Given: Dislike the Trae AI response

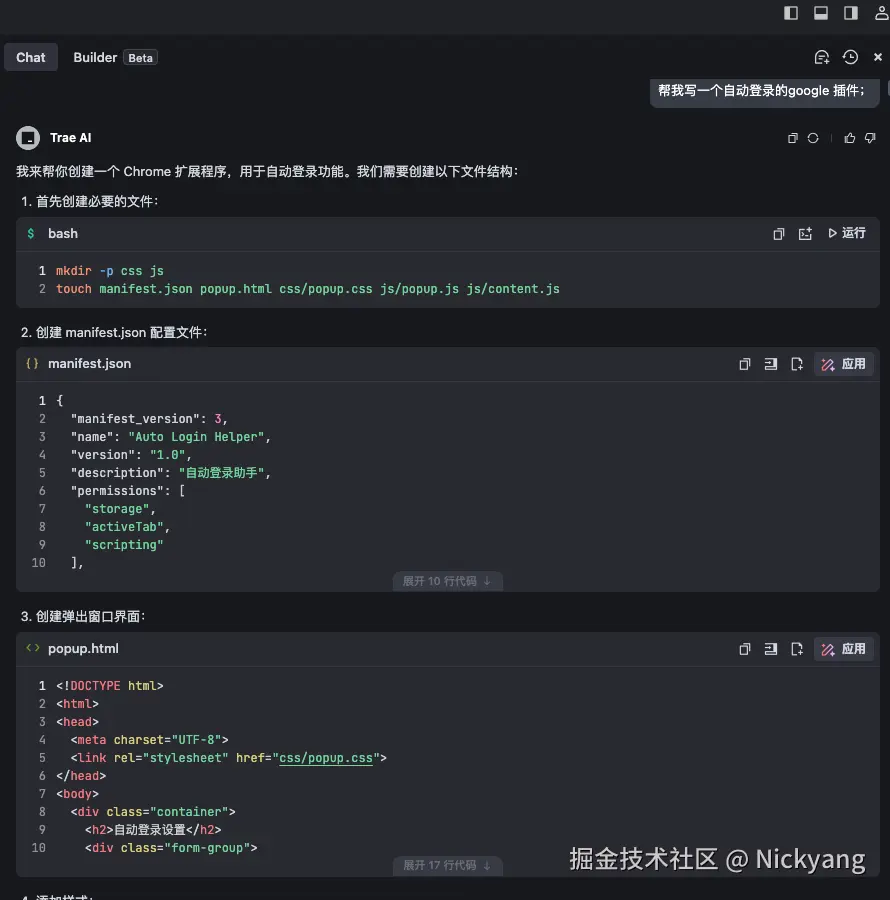Looking at the screenshot, I should [x=870, y=138].
